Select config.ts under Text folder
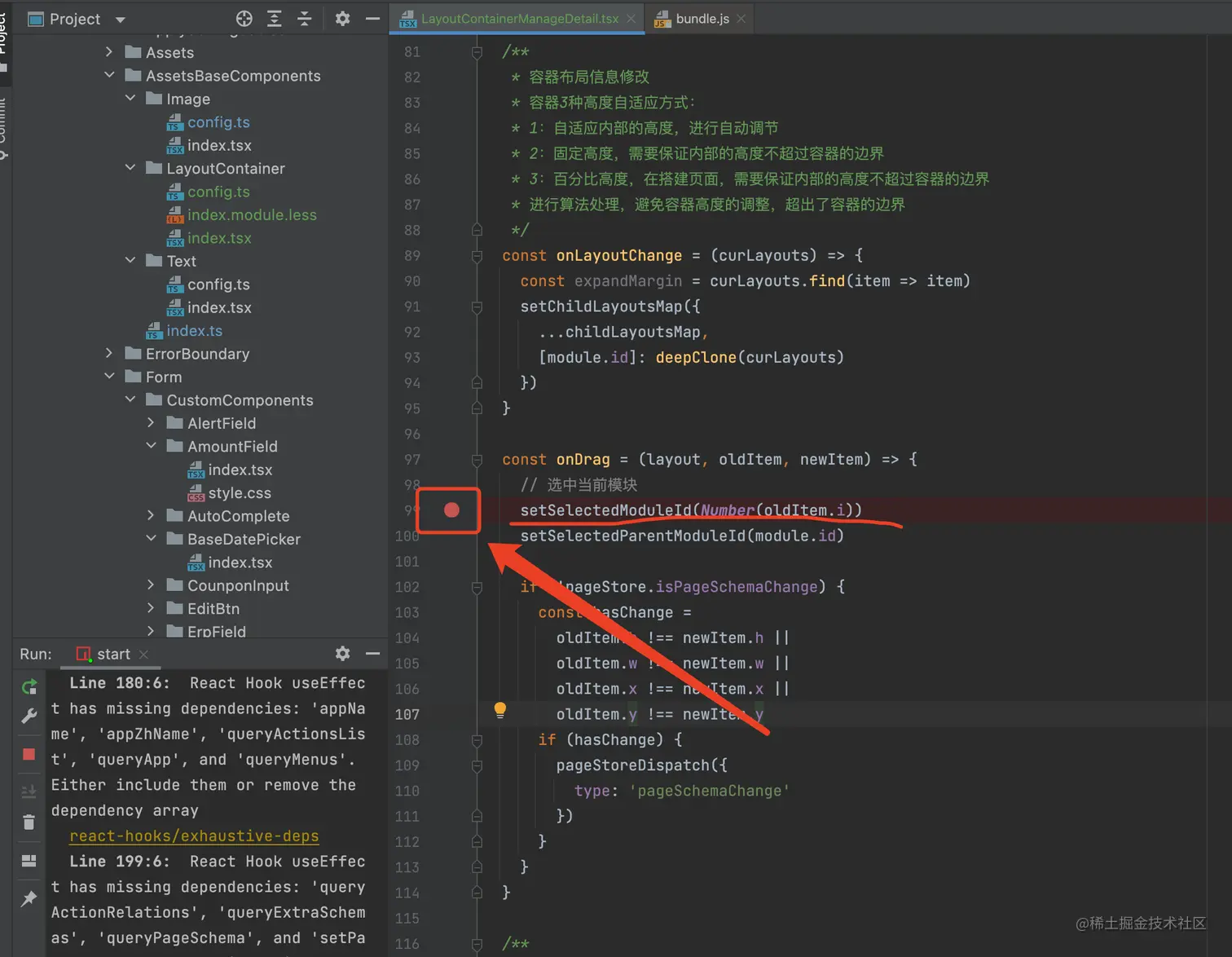The height and width of the screenshot is (957, 1232). click(218, 284)
